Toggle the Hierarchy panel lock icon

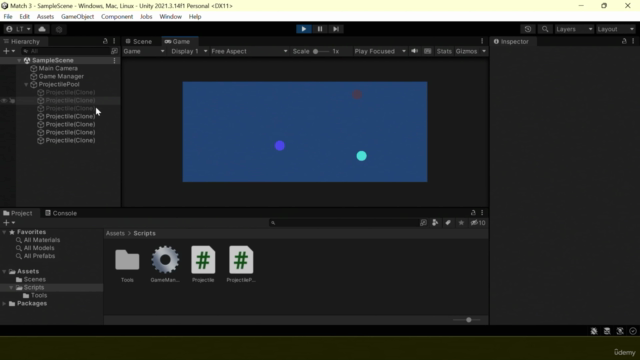pos(105,41)
